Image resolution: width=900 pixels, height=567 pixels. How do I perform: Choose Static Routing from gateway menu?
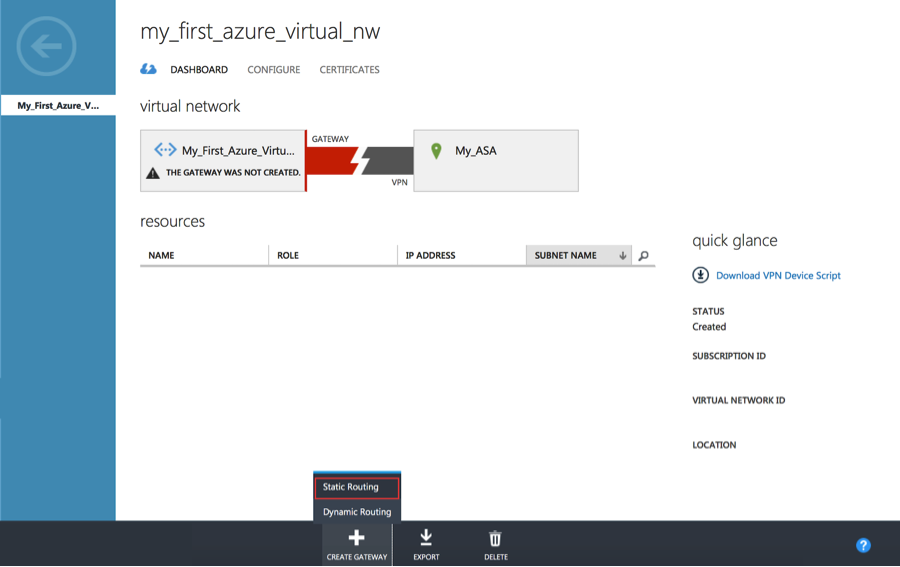356,487
